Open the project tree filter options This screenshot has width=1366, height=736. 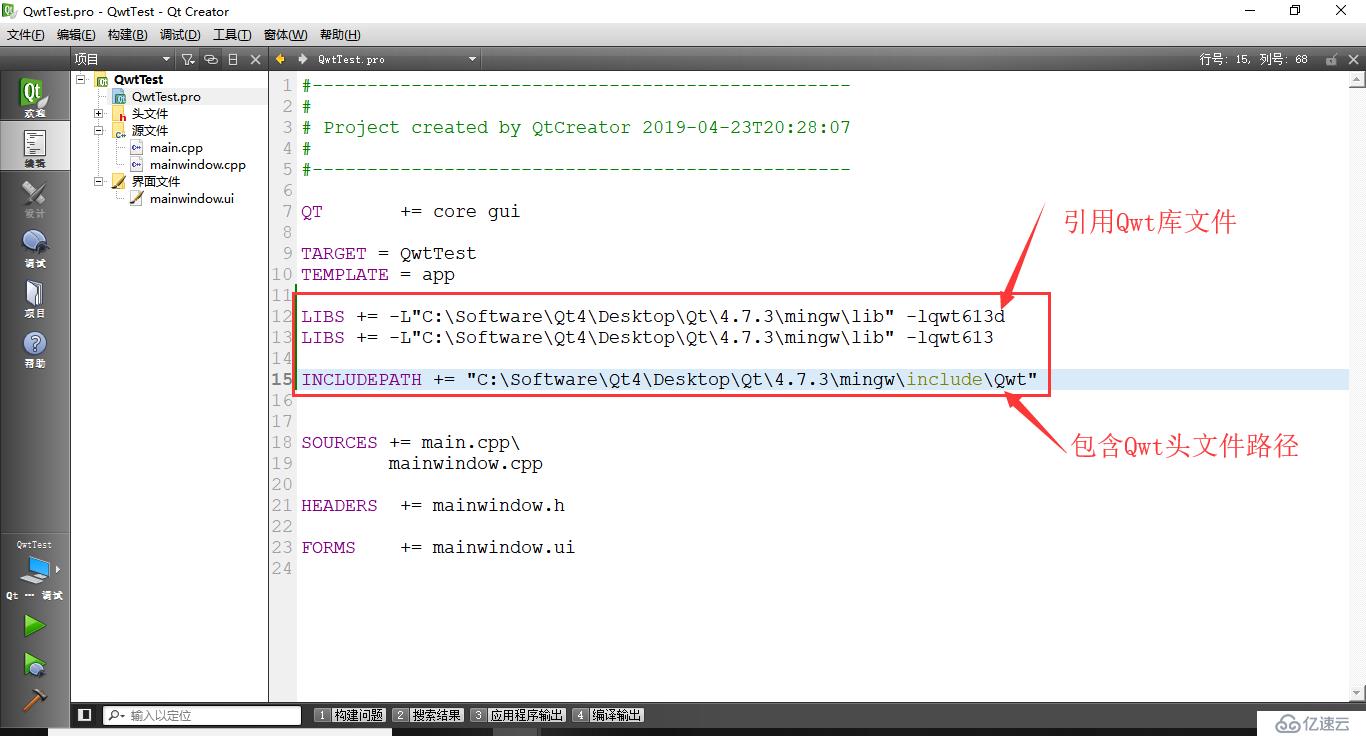188,59
